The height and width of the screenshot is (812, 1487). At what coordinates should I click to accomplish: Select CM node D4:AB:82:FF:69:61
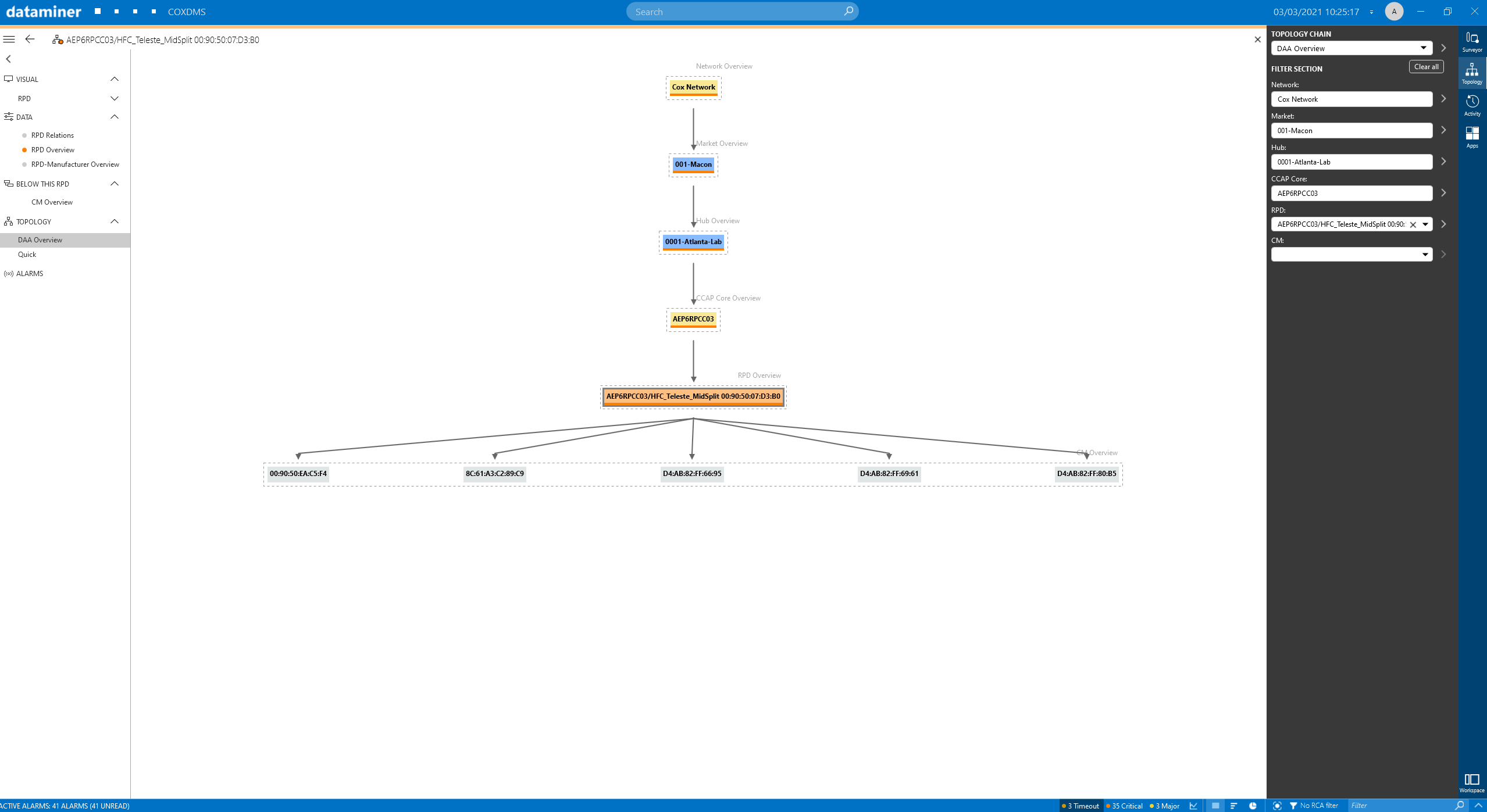tap(889, 474)
